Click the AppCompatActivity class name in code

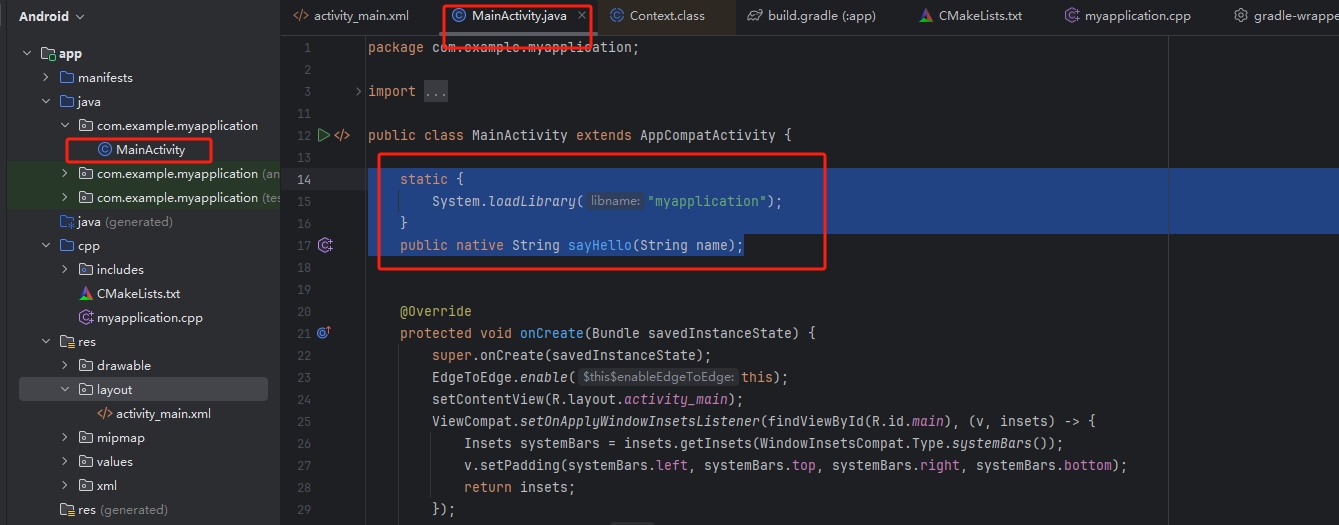tap(708, 135)
